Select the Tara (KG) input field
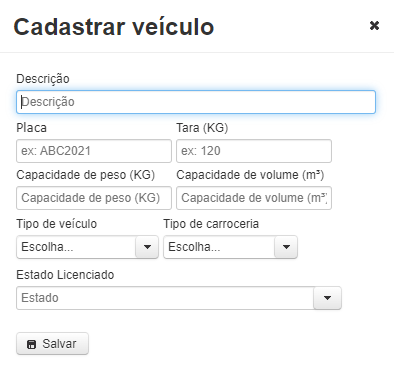Image resolution: width=394 pixels, height=374 pixels. click(254, 151)
